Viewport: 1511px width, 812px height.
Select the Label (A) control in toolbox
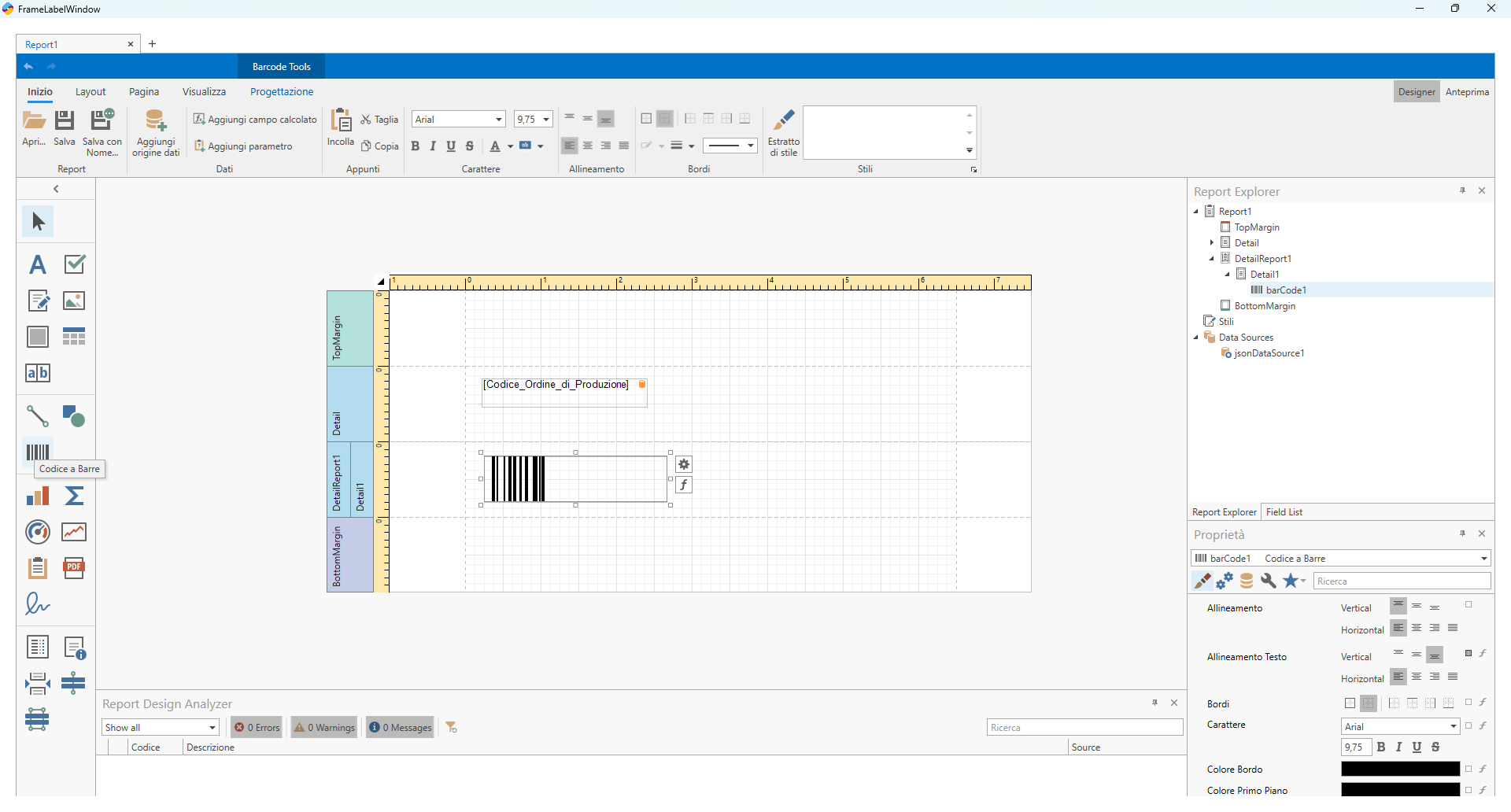coord(38,264)
